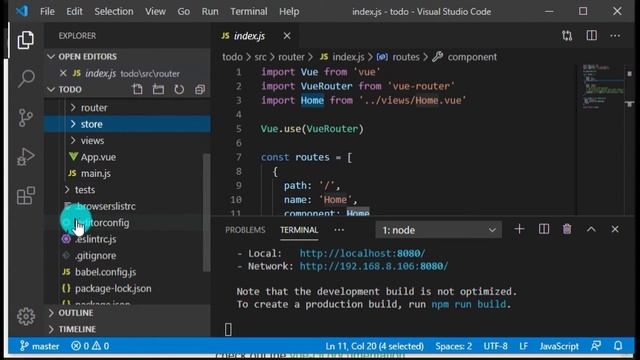Switch to the PROBLEMS panel tab
This screenshot has height=360, width=640.
click(x=245, y=230)
